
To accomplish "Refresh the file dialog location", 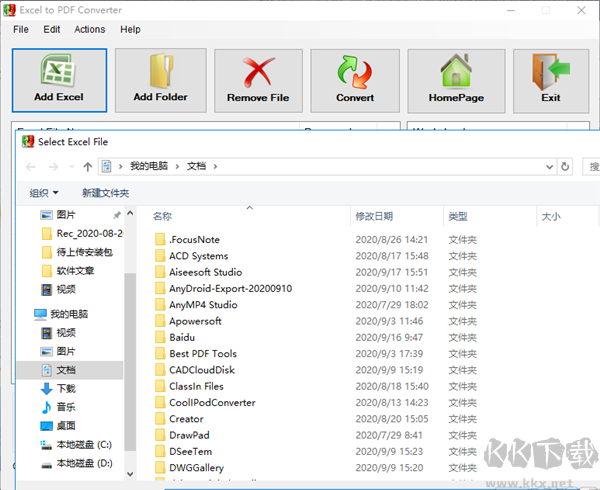I will (566, 167).
